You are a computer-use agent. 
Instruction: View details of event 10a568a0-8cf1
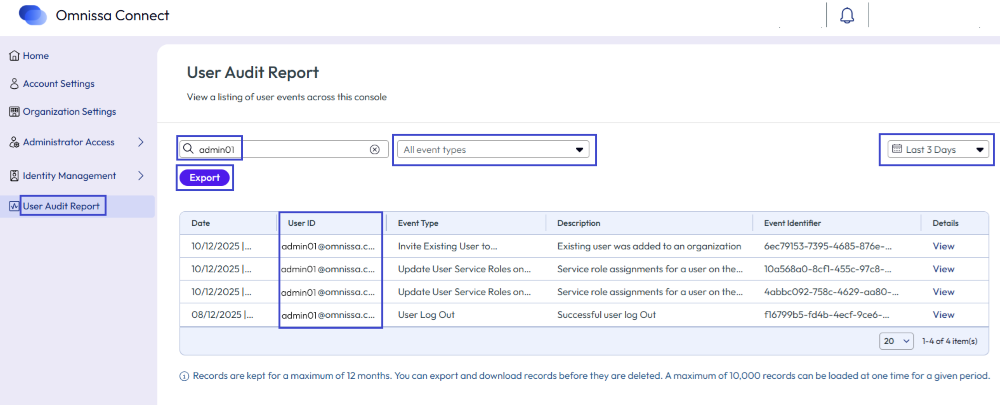click(x=943, y=269)
